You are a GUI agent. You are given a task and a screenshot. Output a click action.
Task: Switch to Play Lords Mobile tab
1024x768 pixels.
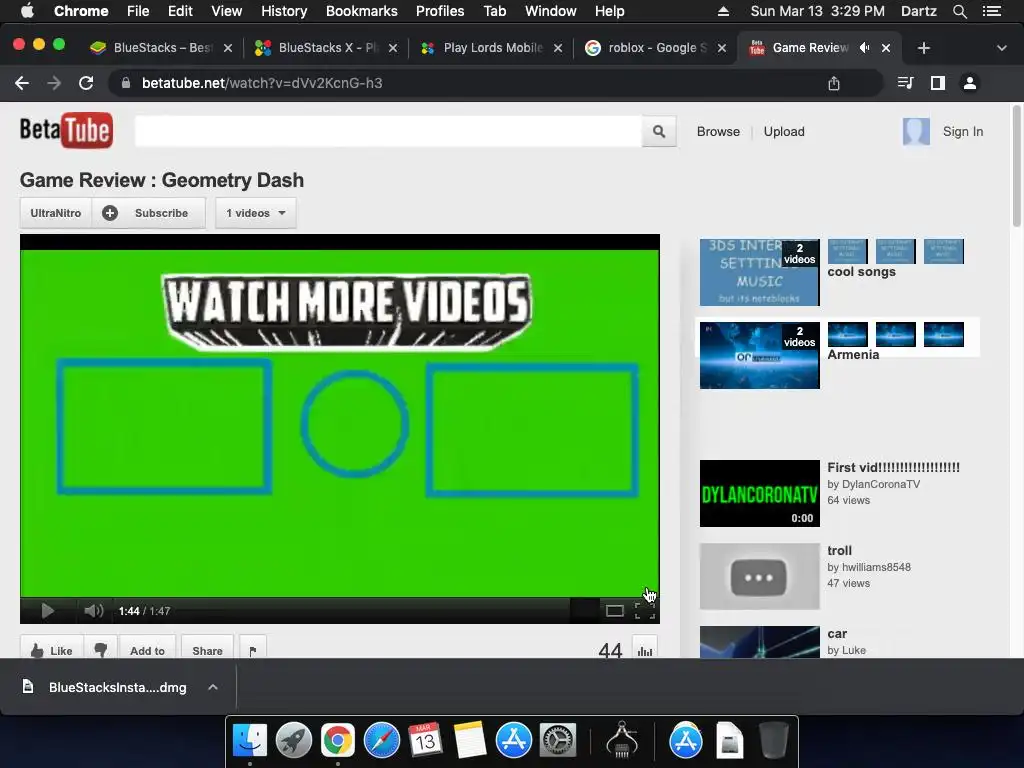coord(490,48)
